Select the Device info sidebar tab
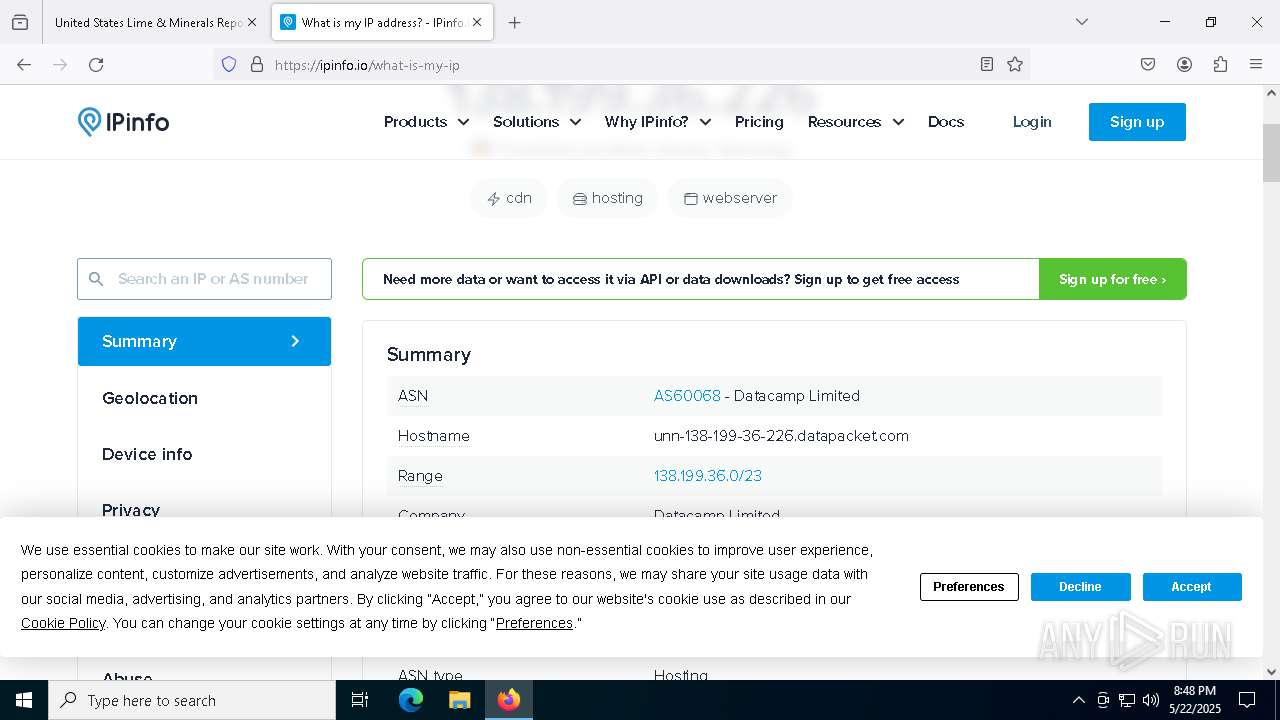 click(204, 454)
